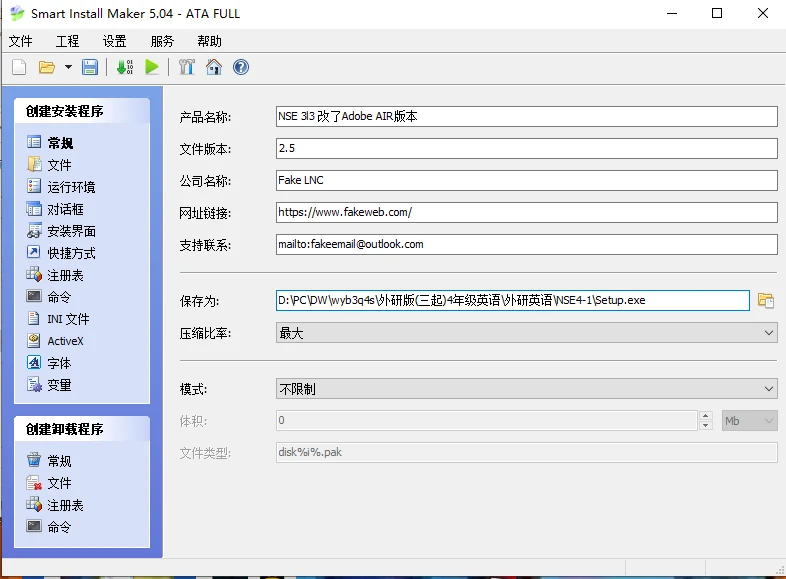Click the Compile installer icon with green arrow
This screenshot has height=579, width=786.
tap(125, 67)
